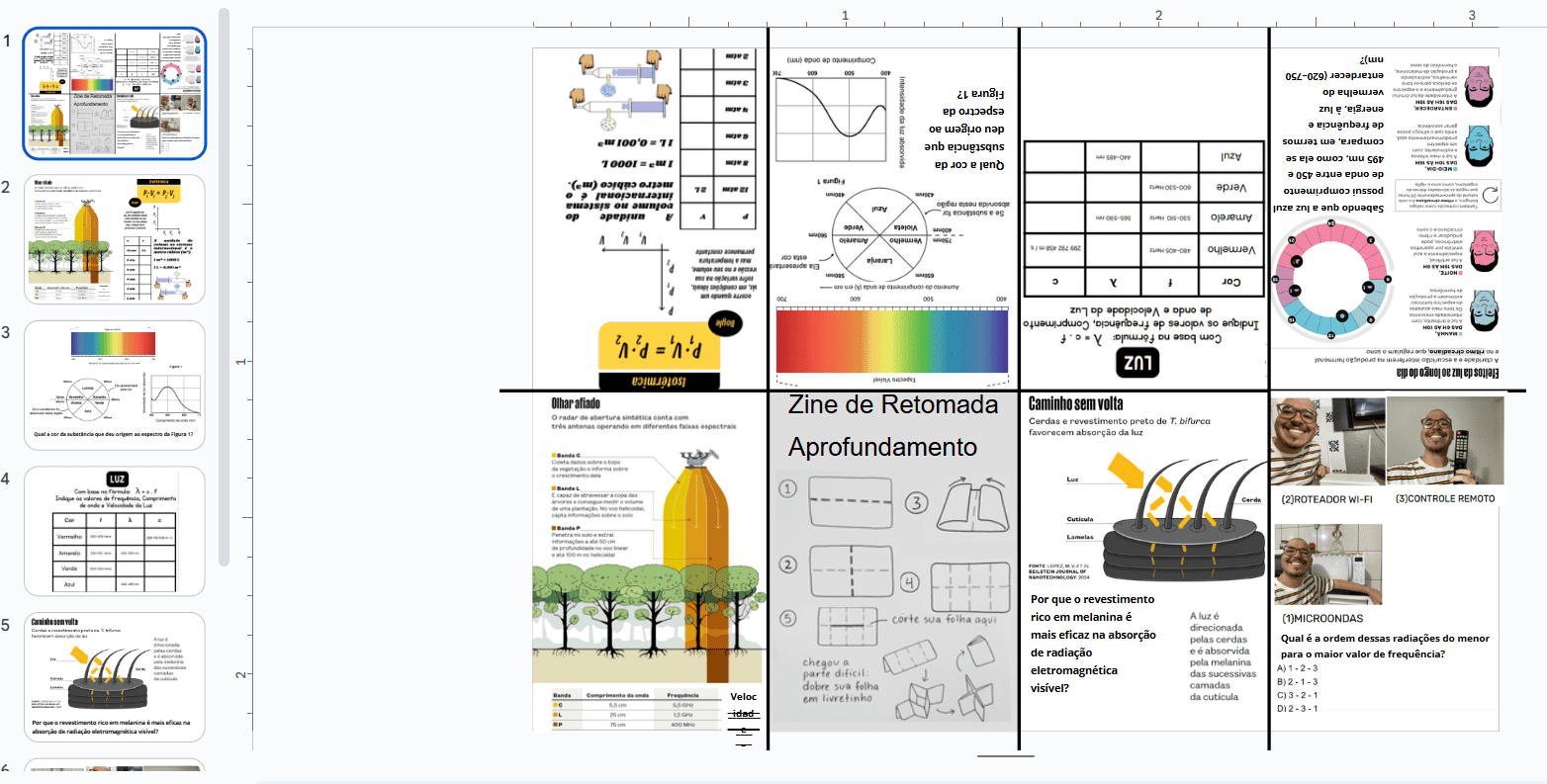The image size is (1547, 784).
Task: Click the '(1)MICROONDAS' caption
Action: coord(1321,618)
